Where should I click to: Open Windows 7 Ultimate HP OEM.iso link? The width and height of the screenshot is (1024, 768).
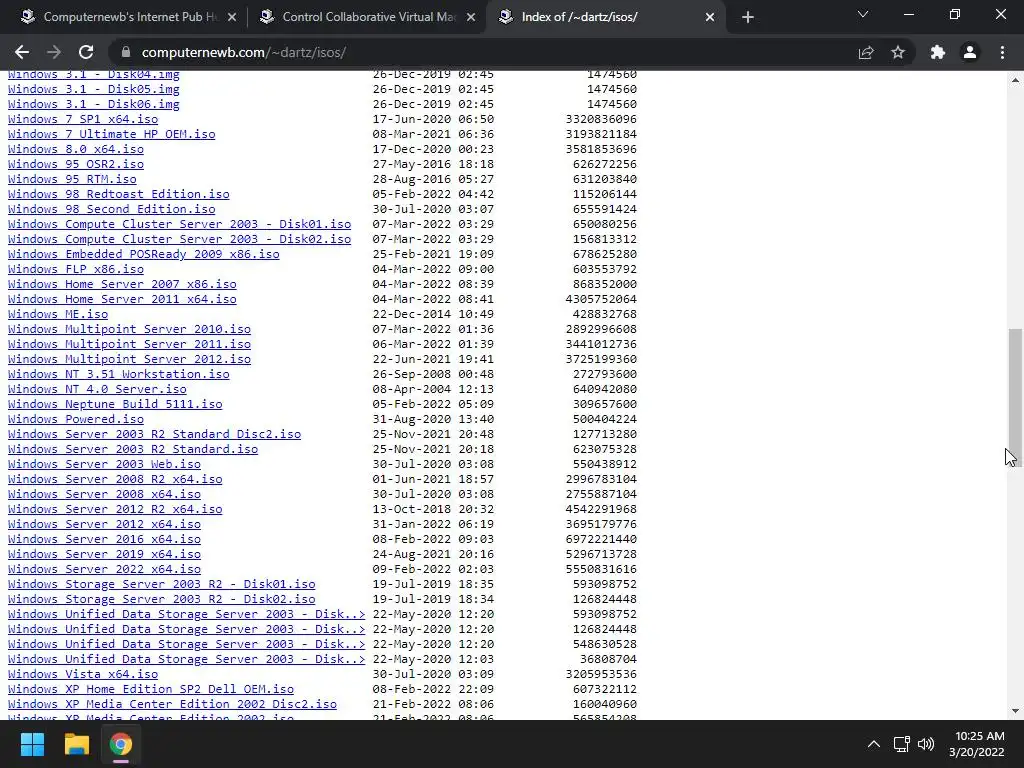pyautogui.click(x=112, y=134)
